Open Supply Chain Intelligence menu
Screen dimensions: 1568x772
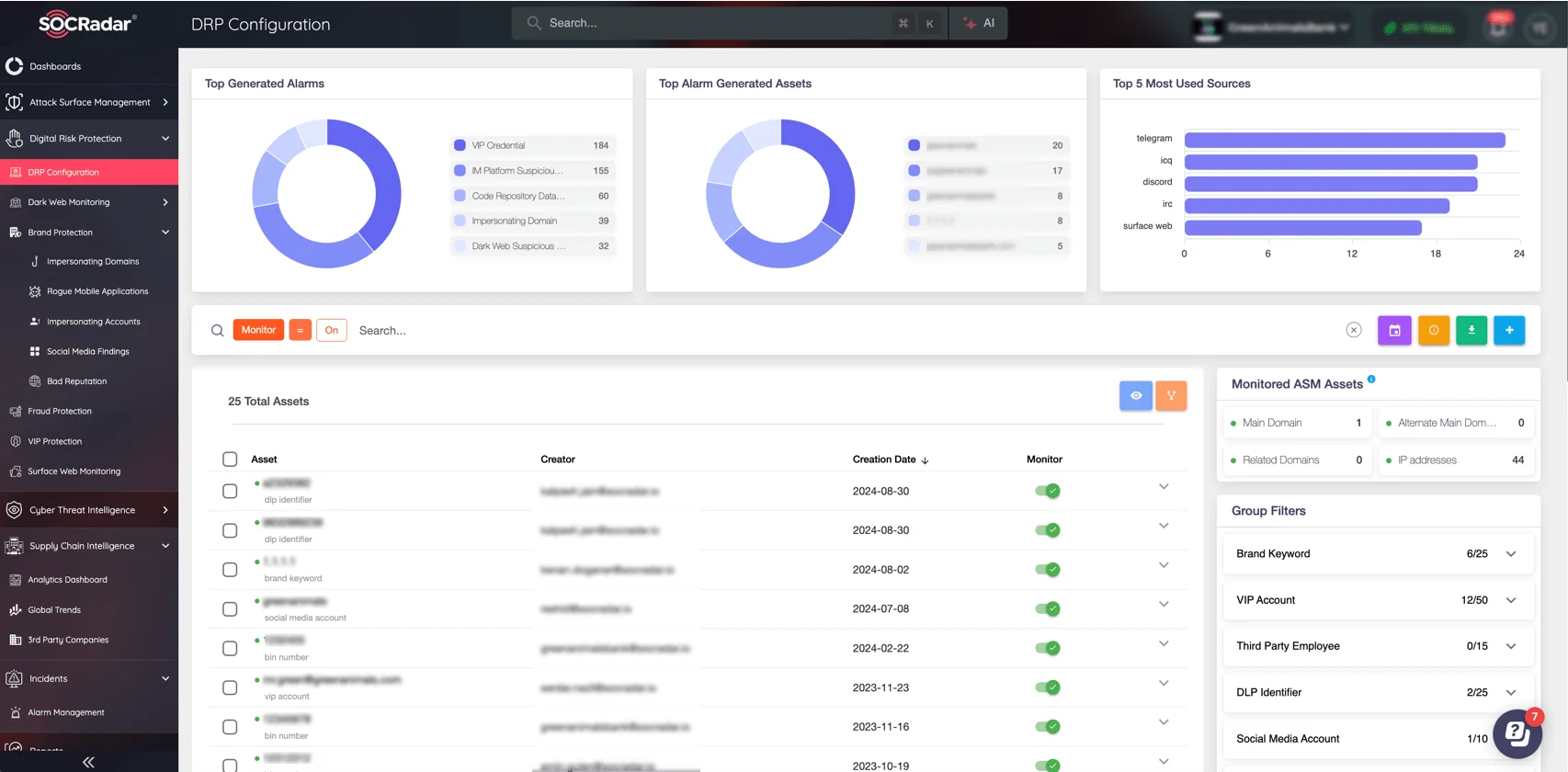(x=89, y=546)
